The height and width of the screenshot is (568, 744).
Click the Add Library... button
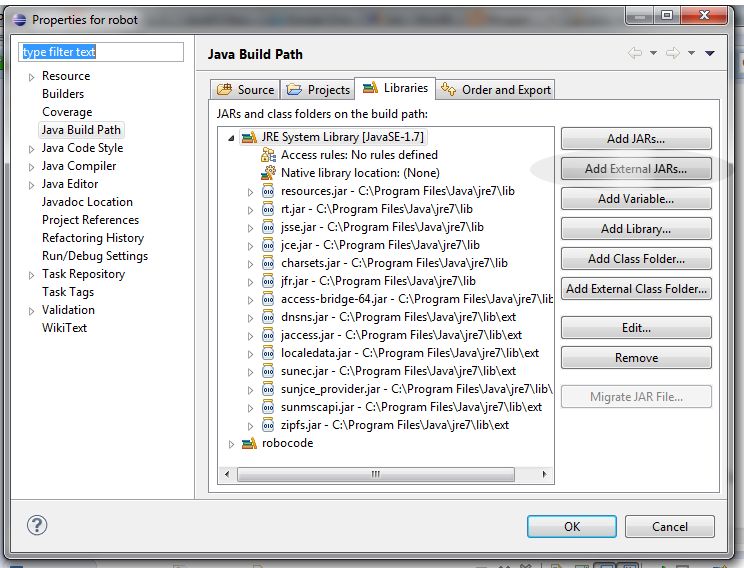tap(636, 229)
